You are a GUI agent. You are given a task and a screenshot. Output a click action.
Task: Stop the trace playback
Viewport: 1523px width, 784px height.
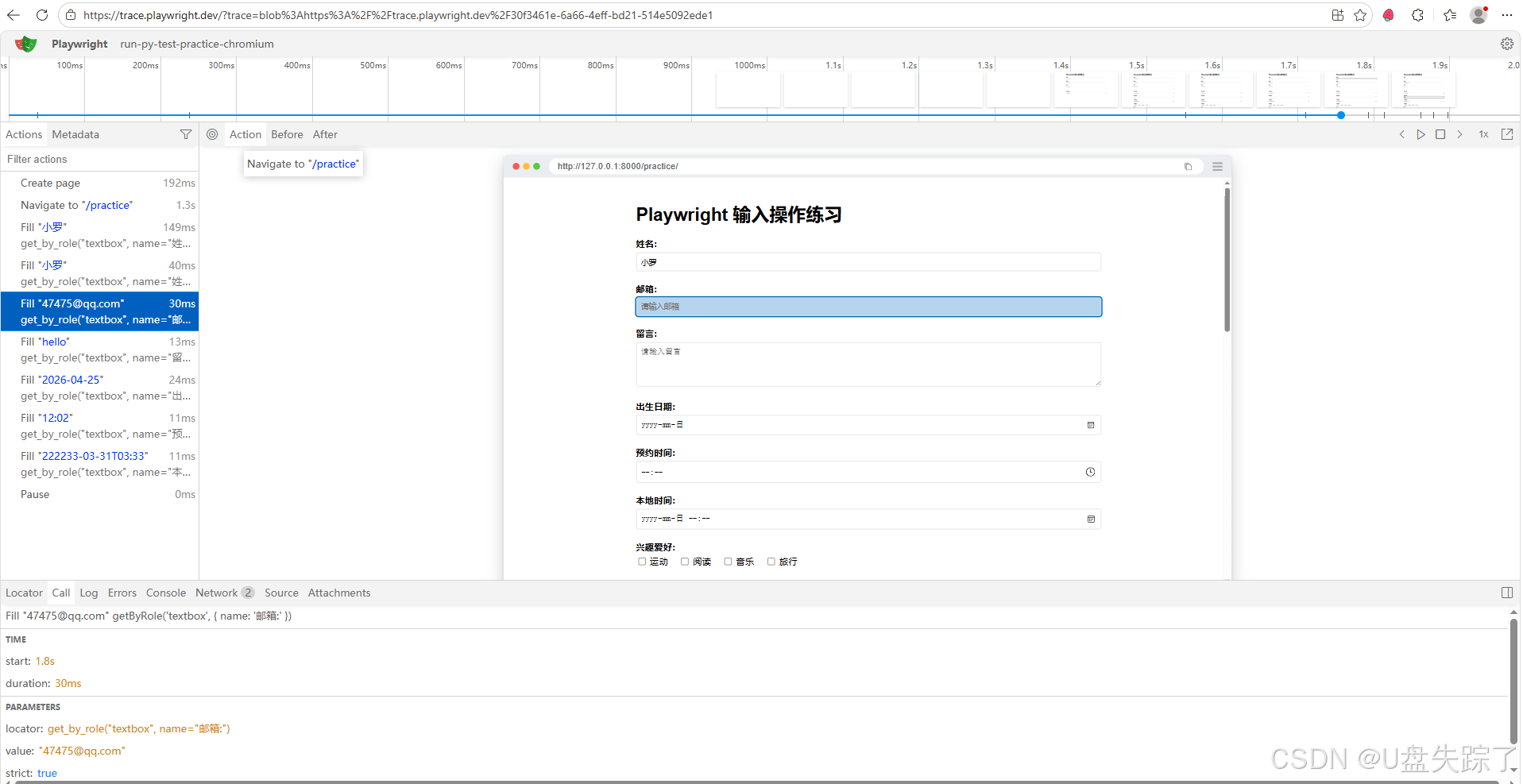(x=1440, y=134)
